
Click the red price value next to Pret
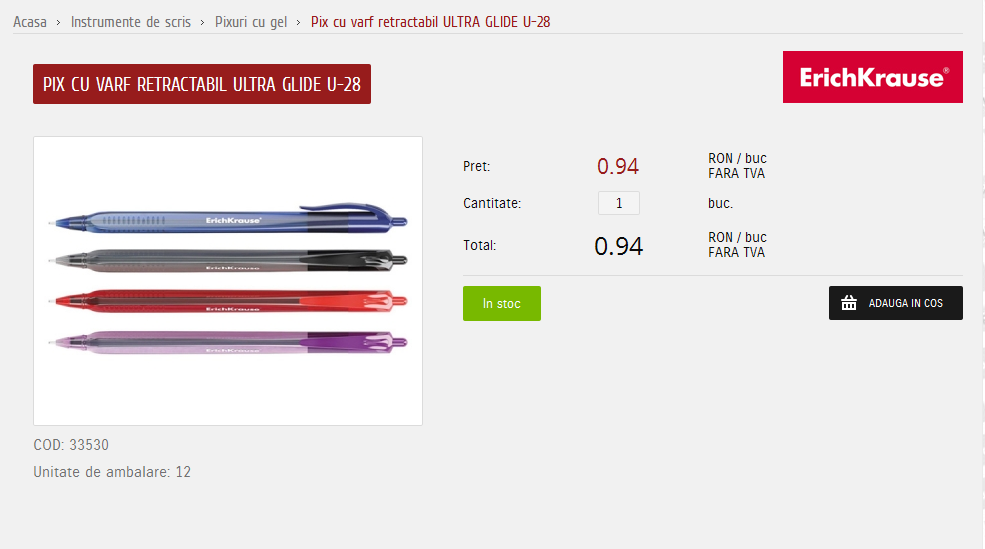pyautogui.click(x=618, y=166)
